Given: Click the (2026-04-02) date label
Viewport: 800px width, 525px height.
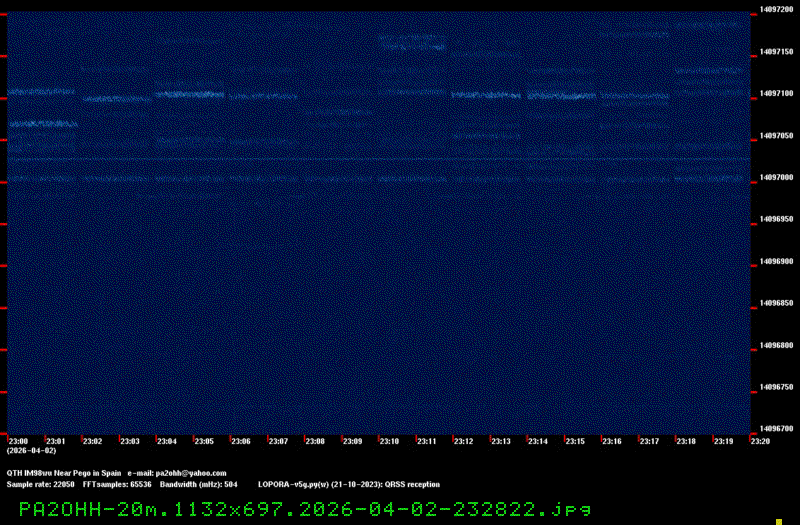Looking at the screenshot, I should pyautogui.click(x=31, y=451).
